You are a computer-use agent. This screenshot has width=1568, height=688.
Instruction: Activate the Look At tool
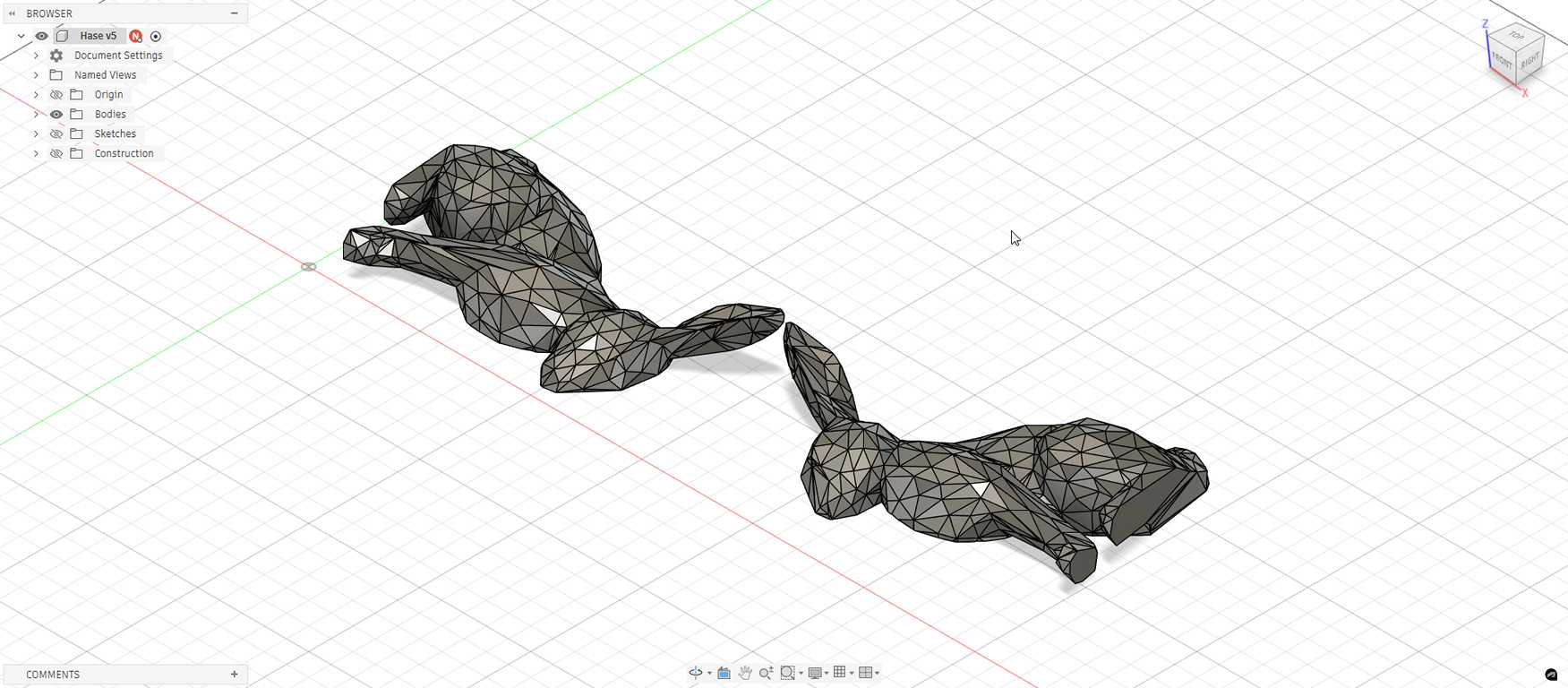click(724, 673)
